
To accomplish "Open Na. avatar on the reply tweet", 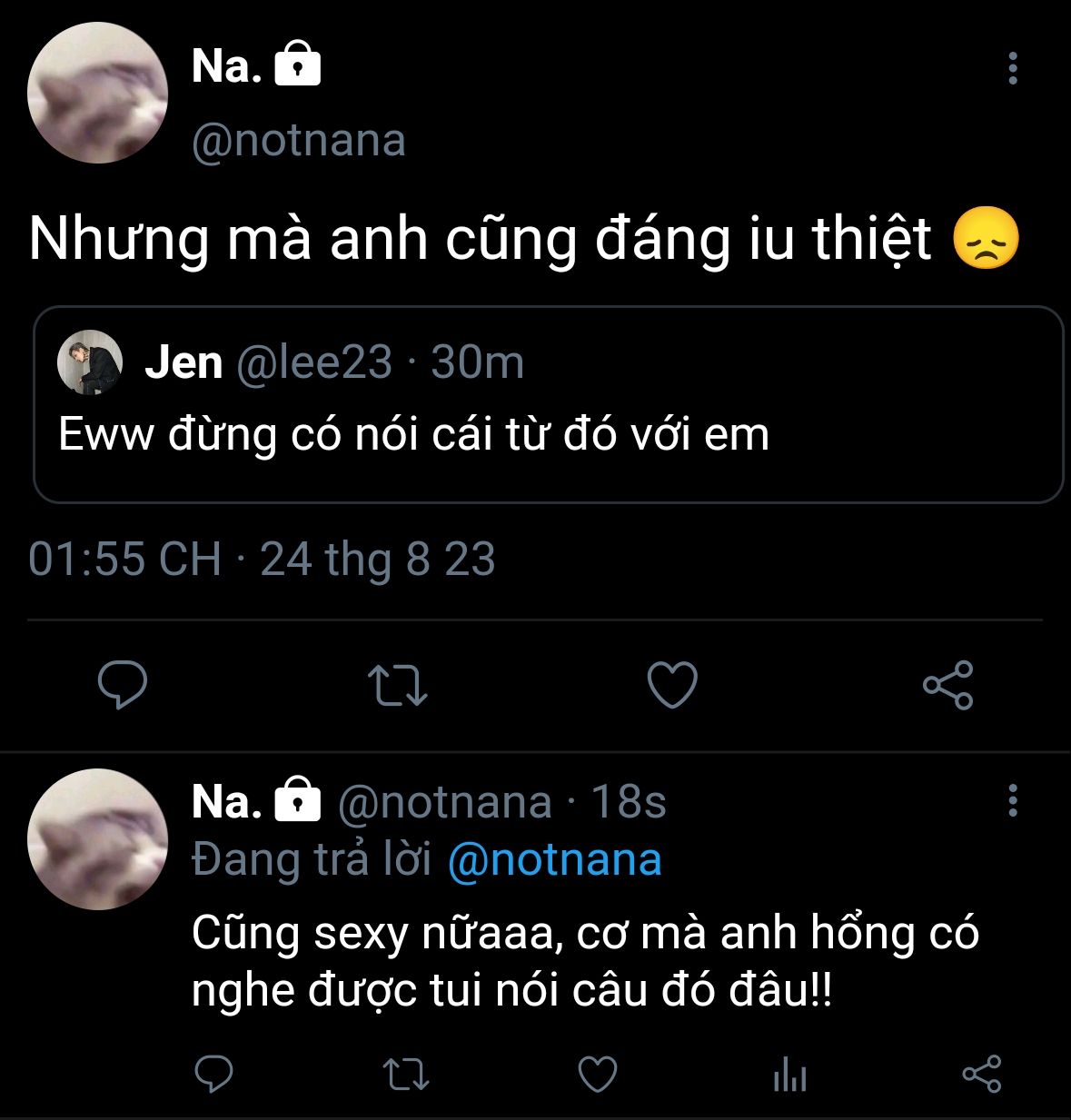I will coord(97,839).
